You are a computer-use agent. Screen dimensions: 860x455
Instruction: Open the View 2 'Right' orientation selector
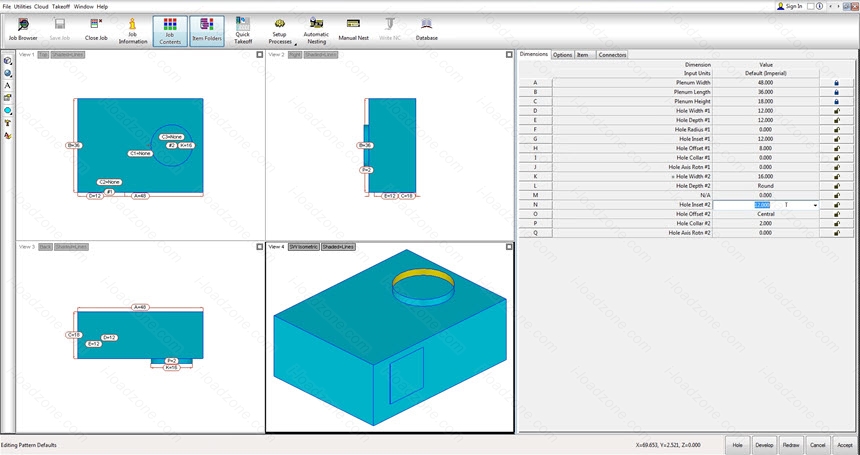[x=295, y=55]
